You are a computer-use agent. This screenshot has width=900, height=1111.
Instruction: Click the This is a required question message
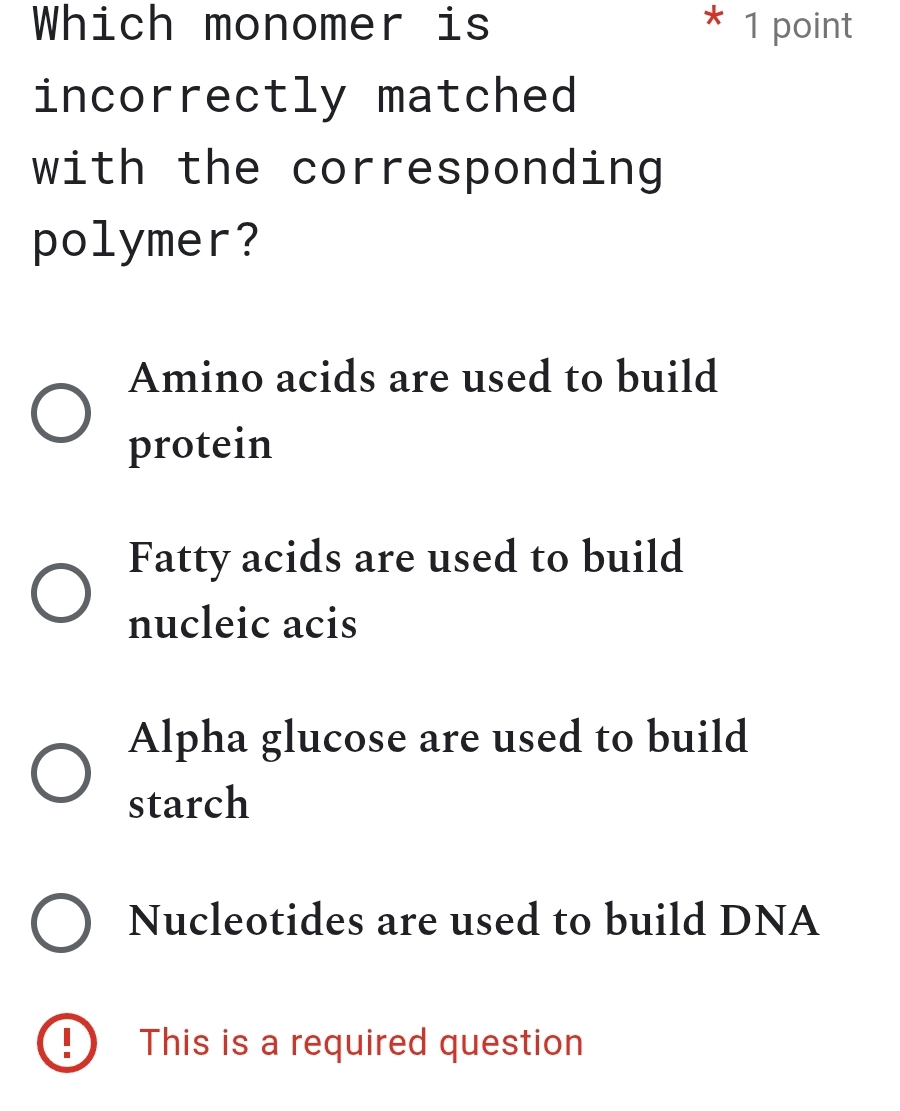click(x=363, y=1042)
